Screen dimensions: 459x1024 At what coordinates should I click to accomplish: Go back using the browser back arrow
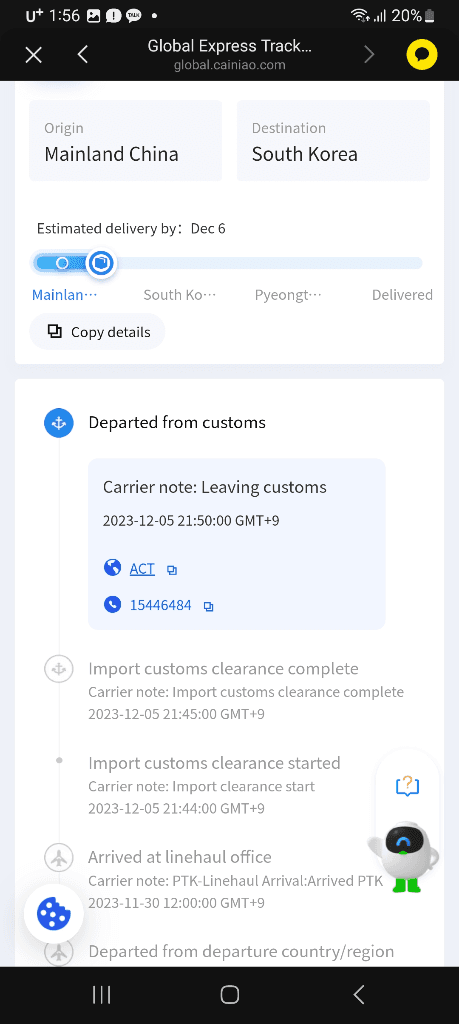(82, 55)
